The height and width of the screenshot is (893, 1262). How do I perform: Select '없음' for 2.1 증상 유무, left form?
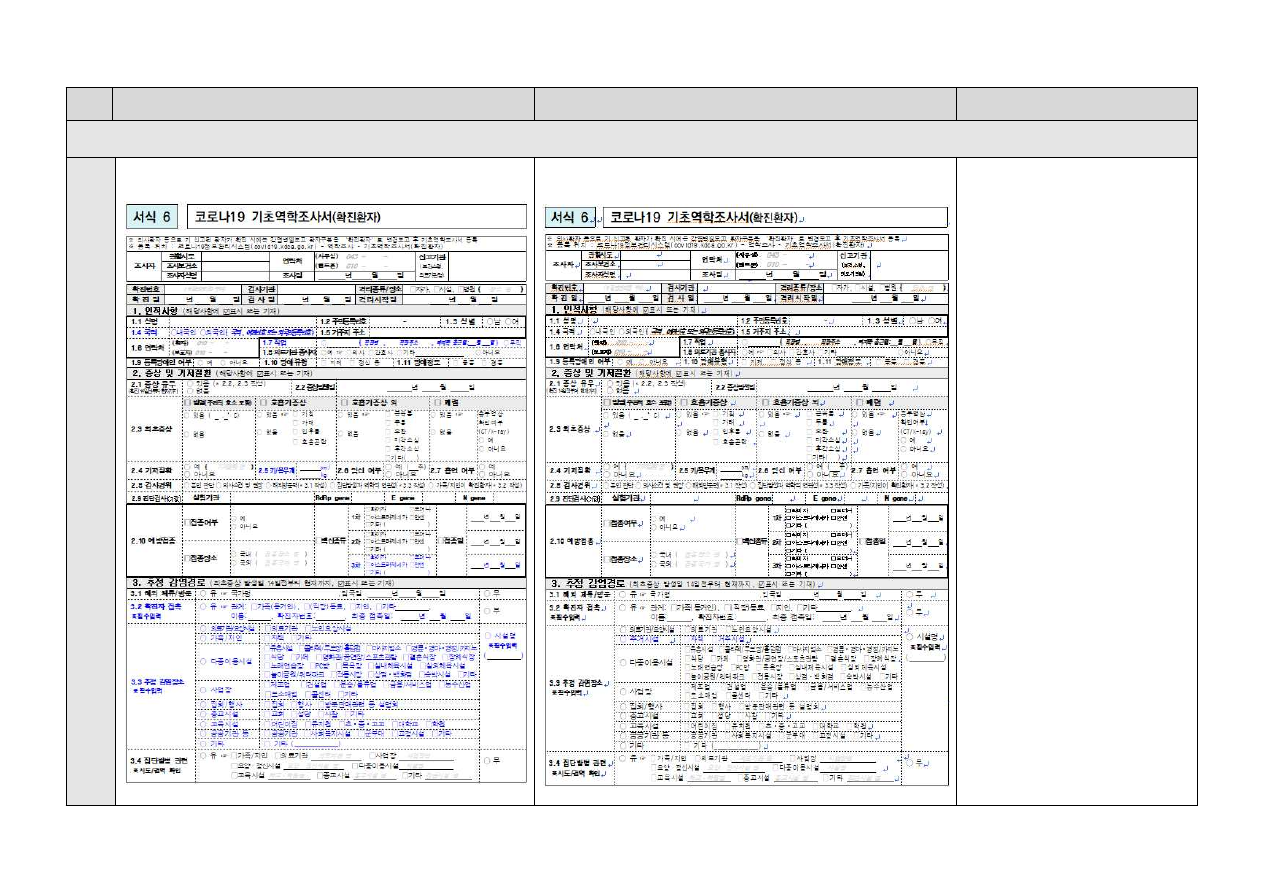point(189,391)
